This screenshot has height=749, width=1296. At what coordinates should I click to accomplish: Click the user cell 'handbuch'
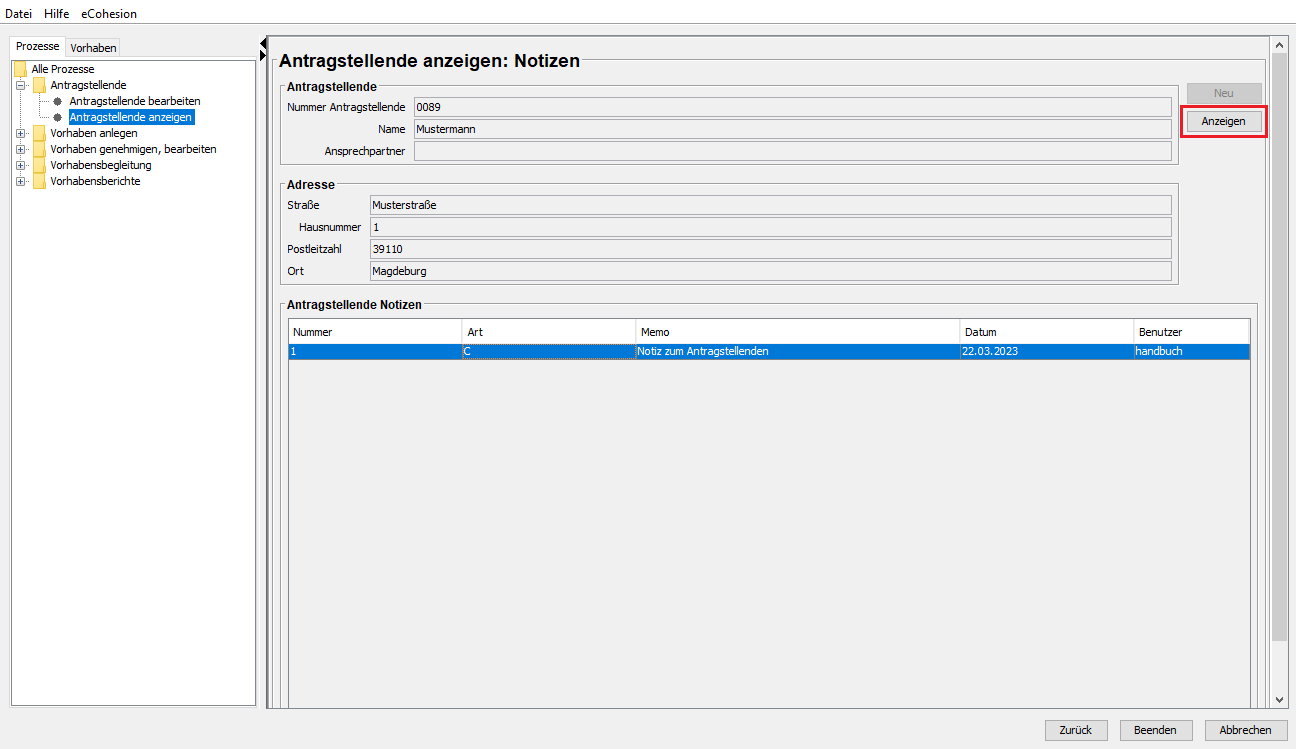[1191, 352]
